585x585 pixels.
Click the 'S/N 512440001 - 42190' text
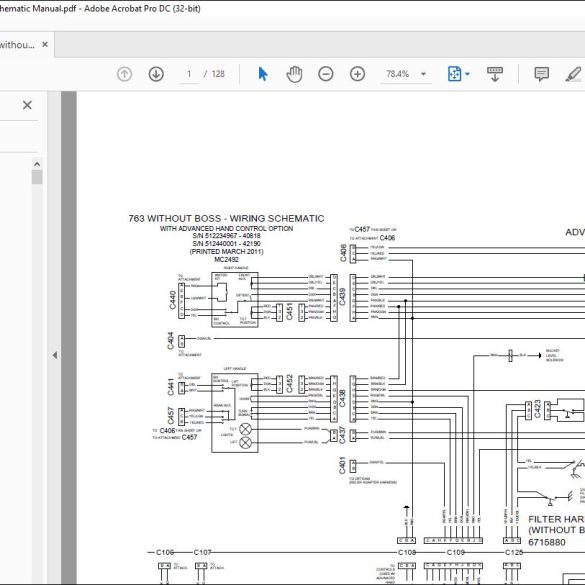point(226,244)
